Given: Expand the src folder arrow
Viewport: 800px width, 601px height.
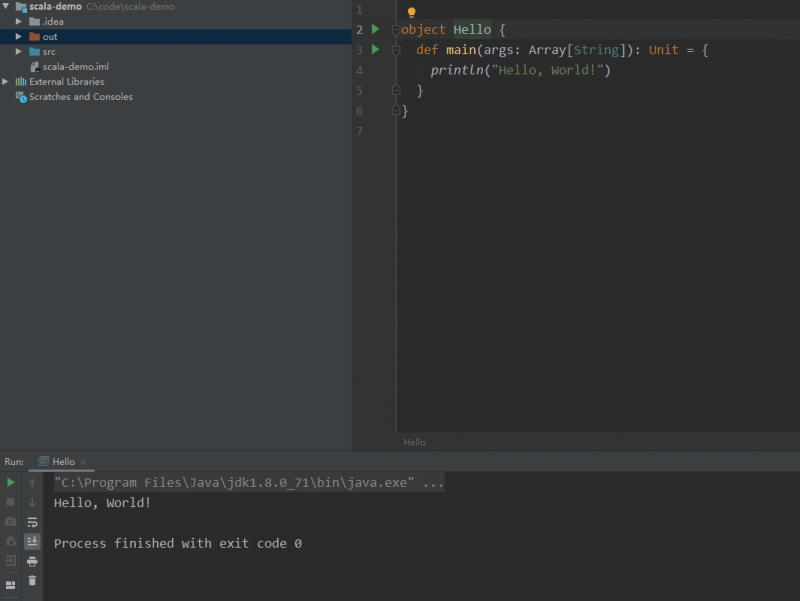Looking at the screenshot, I should [19, 52].
